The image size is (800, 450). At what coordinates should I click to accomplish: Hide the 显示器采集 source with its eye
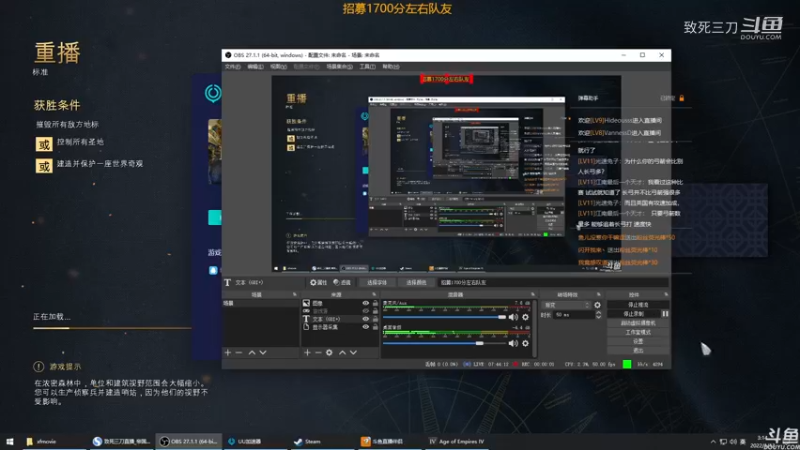coord(365,327)
